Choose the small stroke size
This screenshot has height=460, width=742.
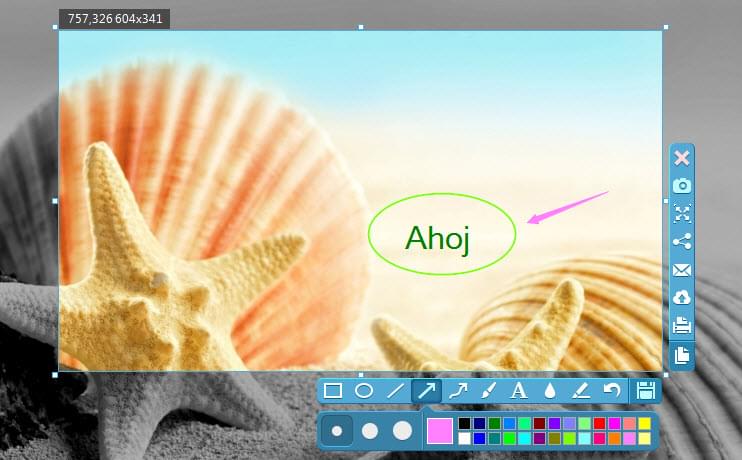pyautogui.click(x=337, y=431)
